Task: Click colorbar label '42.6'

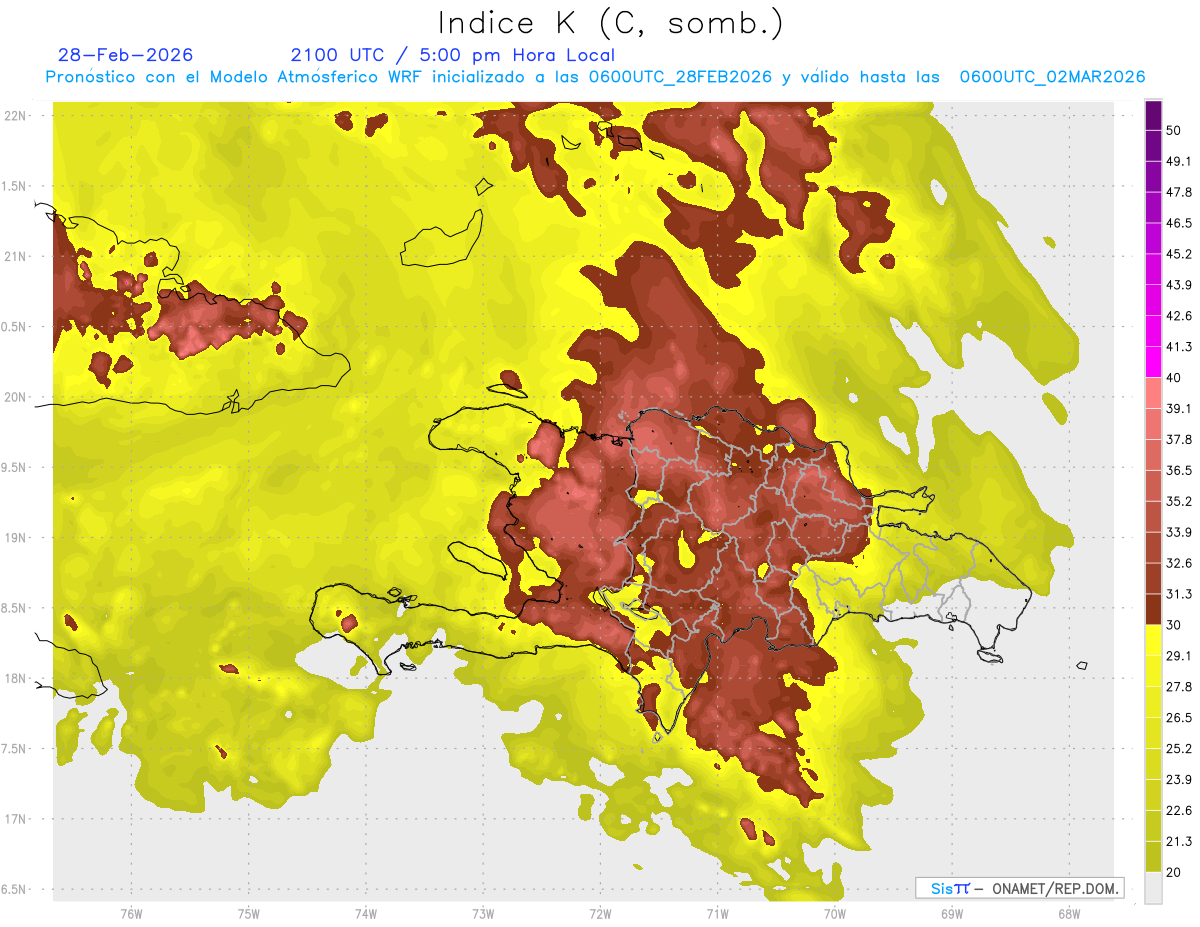Action: tap(1180, 316)
